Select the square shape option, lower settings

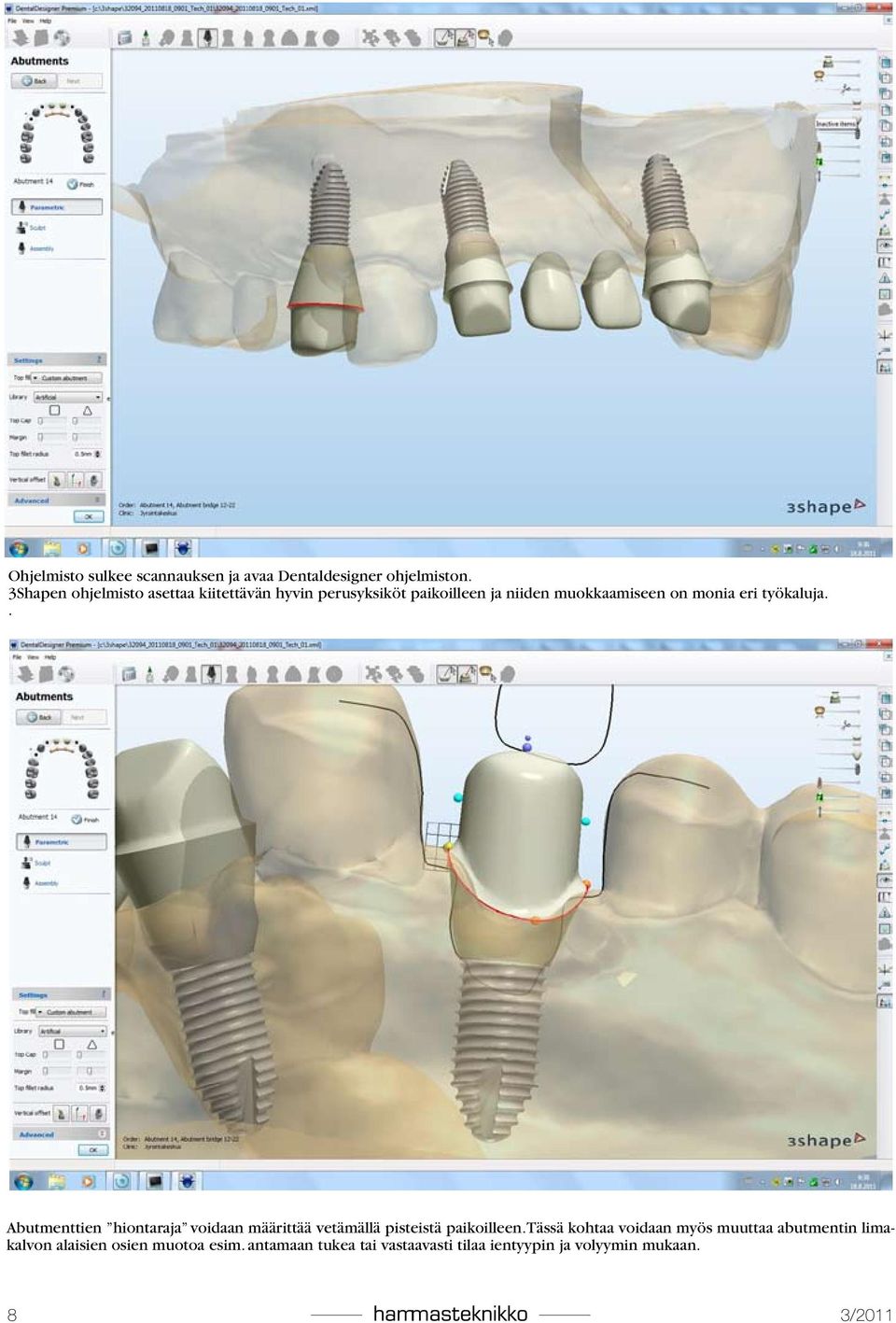(59, 1045)
